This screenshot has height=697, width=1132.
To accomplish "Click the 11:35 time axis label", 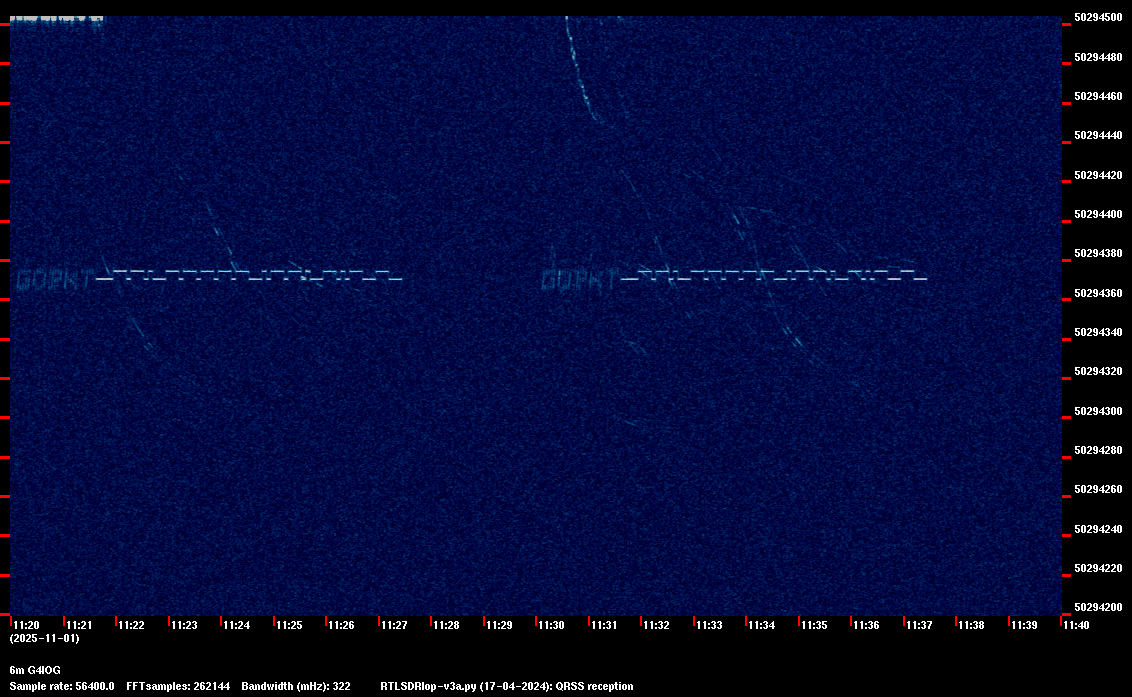I will pyautogui.click(x=814, y=625).
